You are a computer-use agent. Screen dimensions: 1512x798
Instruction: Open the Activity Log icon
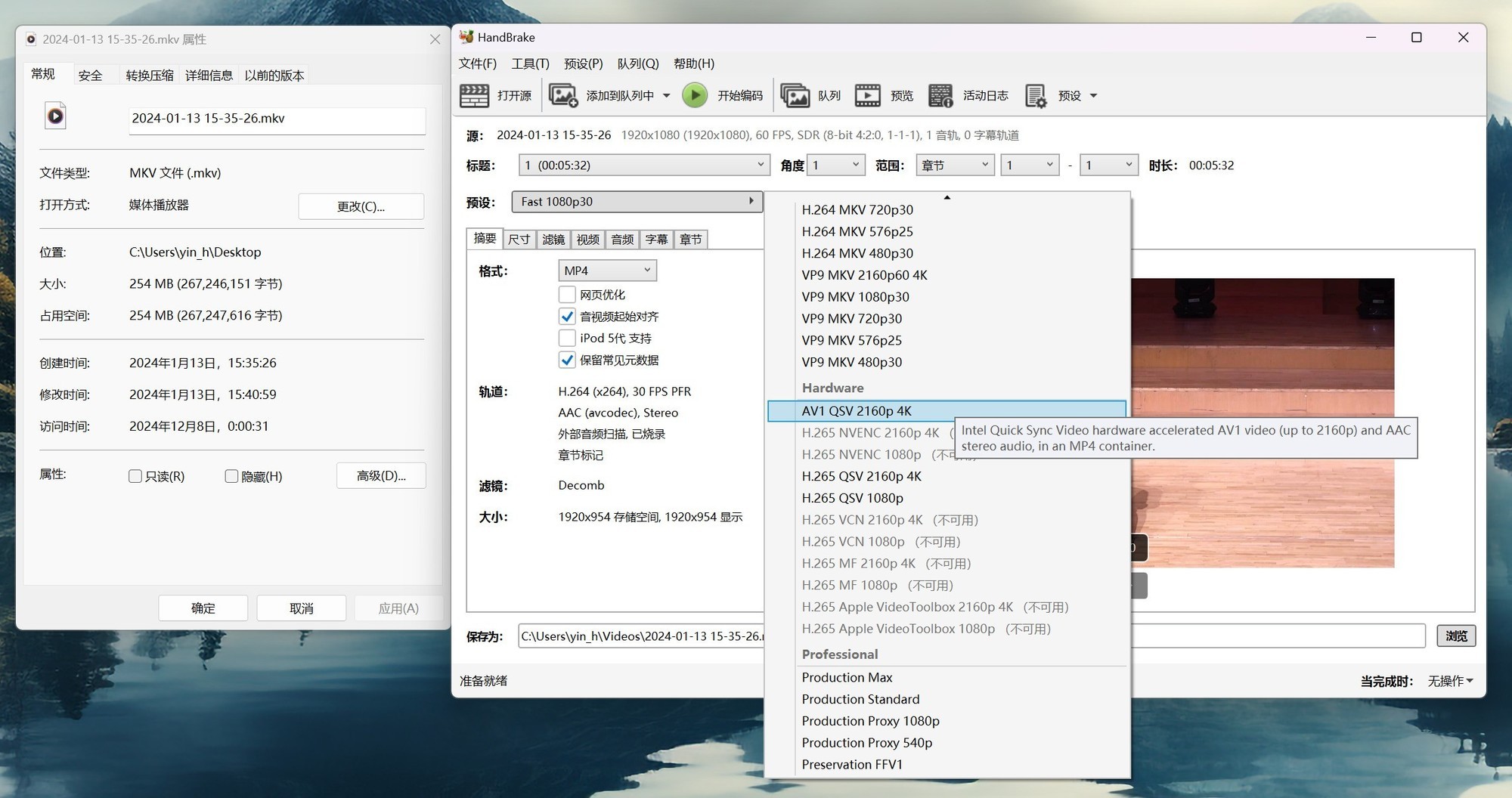coord(940,96)
